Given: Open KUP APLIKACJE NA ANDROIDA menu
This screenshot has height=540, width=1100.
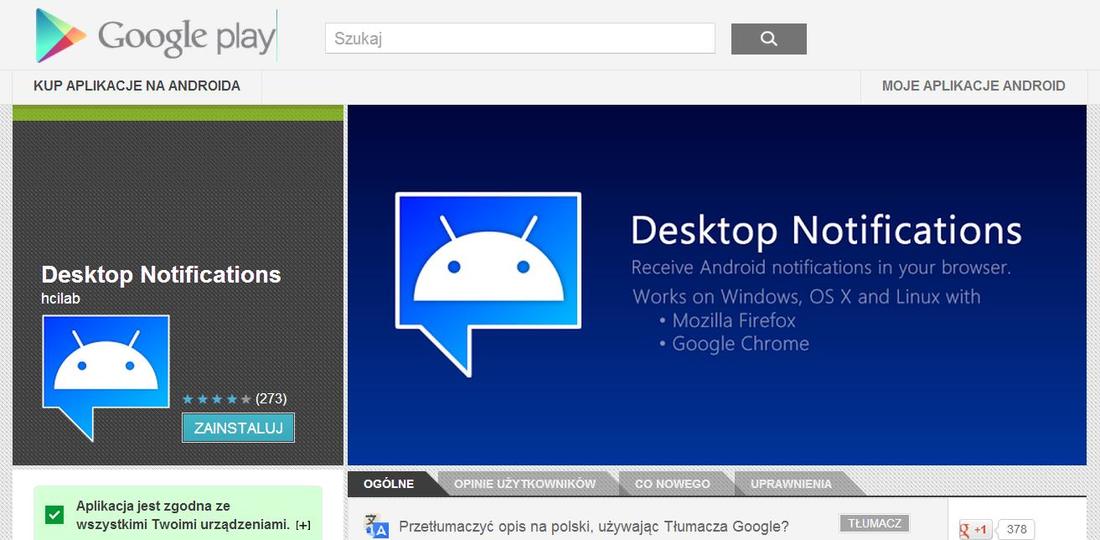Looking at the screenshot, I should [x=137, y=86].
